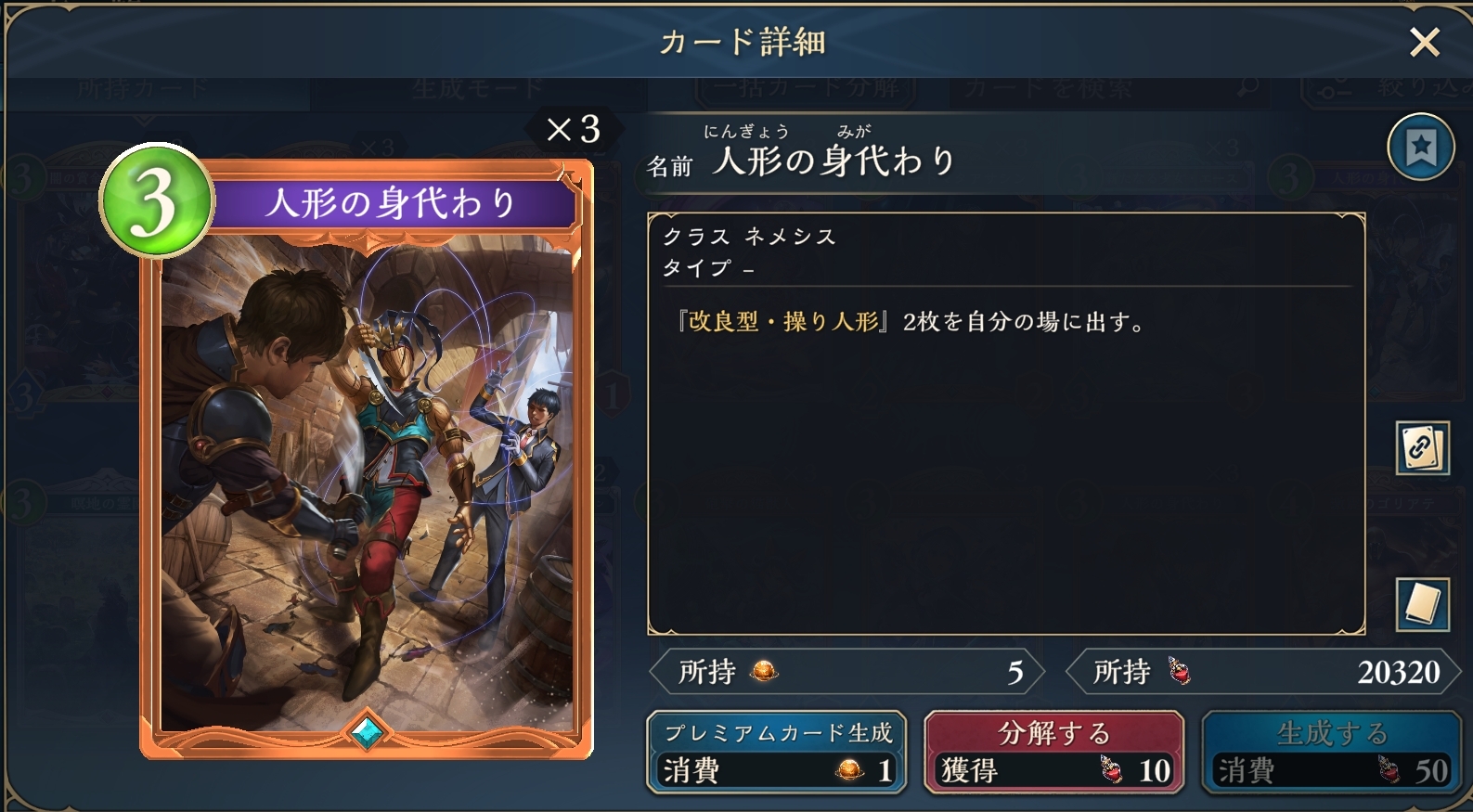Click the 改良型・操り人形 highlighted keyword
Image resolution: width=1473 pixels, height=812 pixels.
(x=783, y=322)
